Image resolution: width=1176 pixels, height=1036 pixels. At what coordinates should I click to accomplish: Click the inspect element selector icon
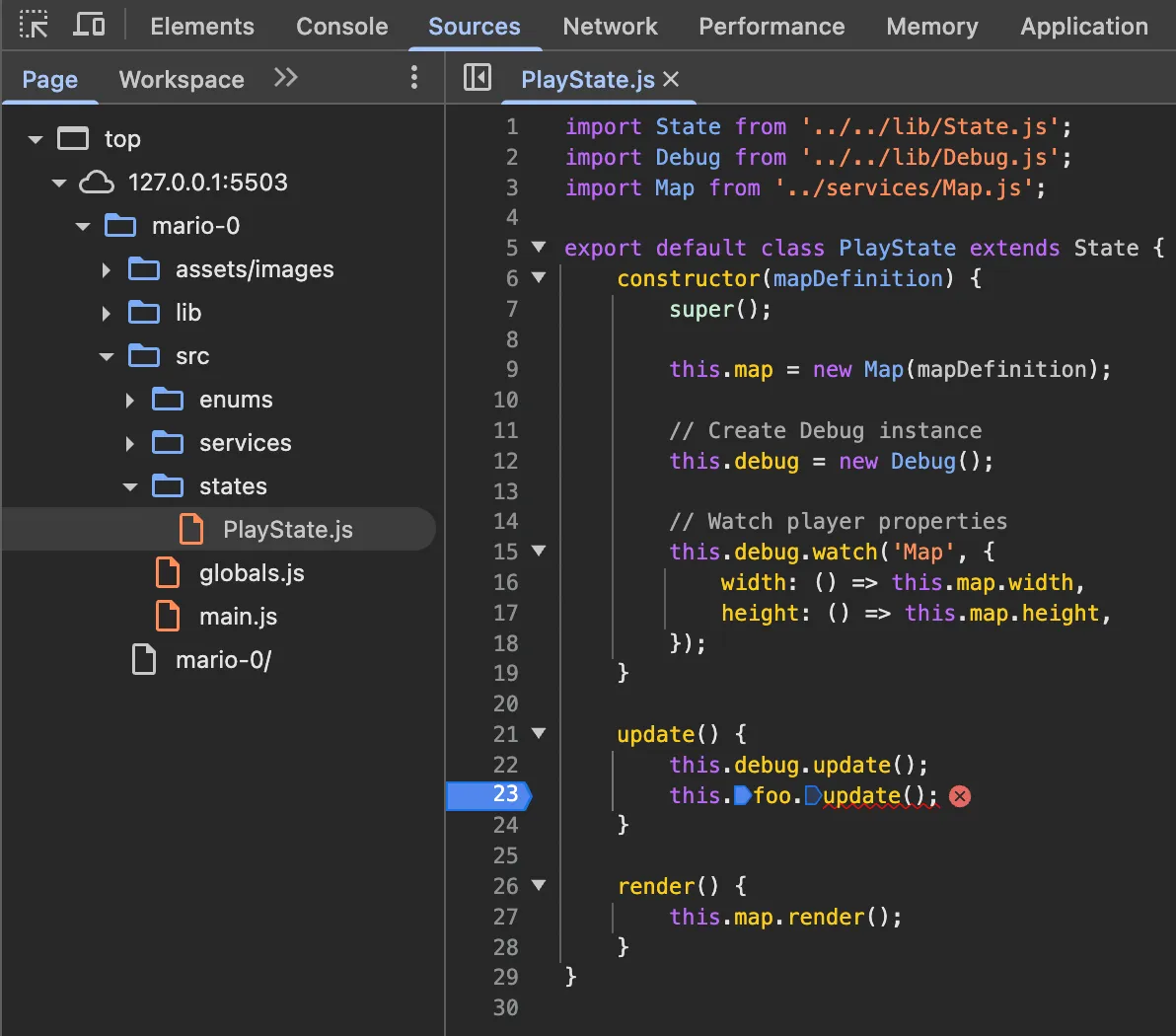pos(34,26)
